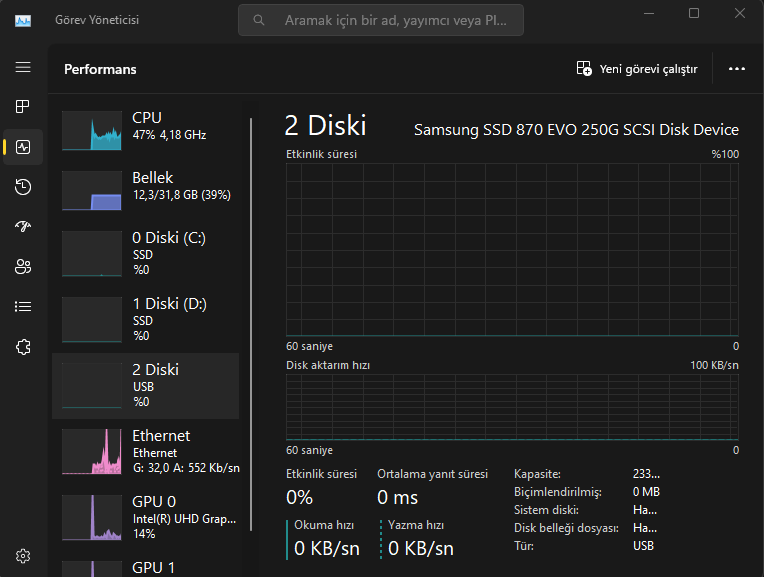Click the search magnifier icon
The width and height of the screenshot is (764, 577).
[259, 20]
